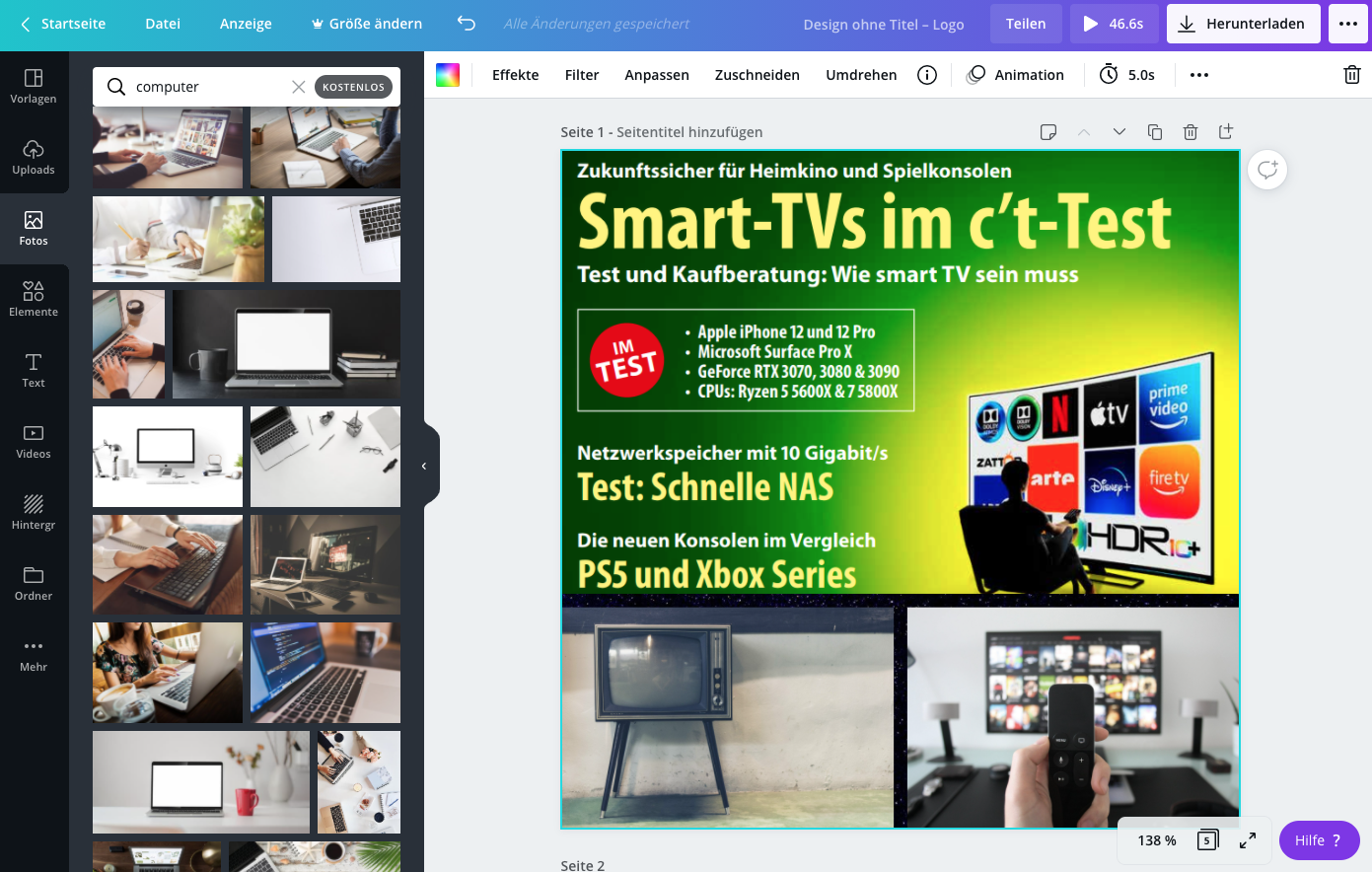Select the iMac on white desk photo
Image resolution: width=1372 pixels, height=872 pixels.
click(x=168, y=457)
